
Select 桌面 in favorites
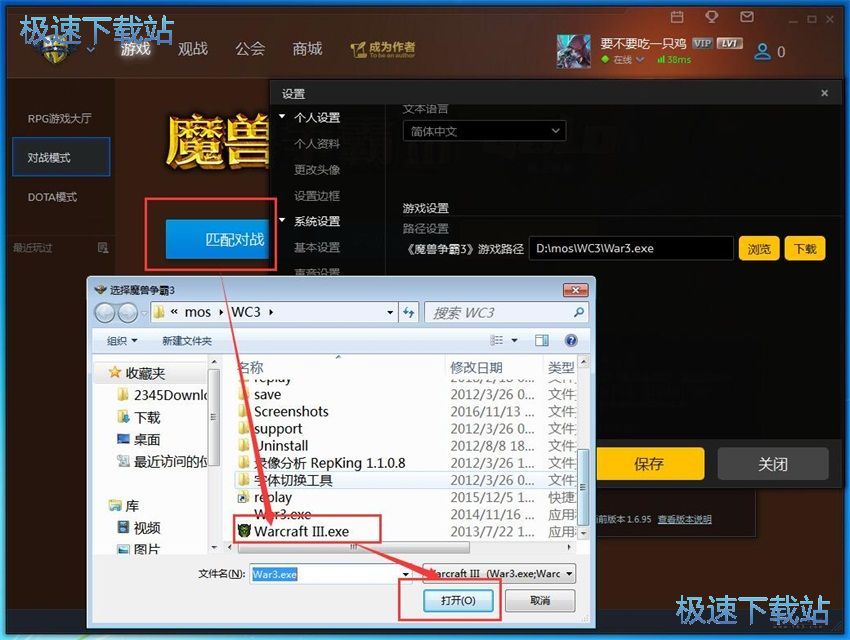click(139, 439)
